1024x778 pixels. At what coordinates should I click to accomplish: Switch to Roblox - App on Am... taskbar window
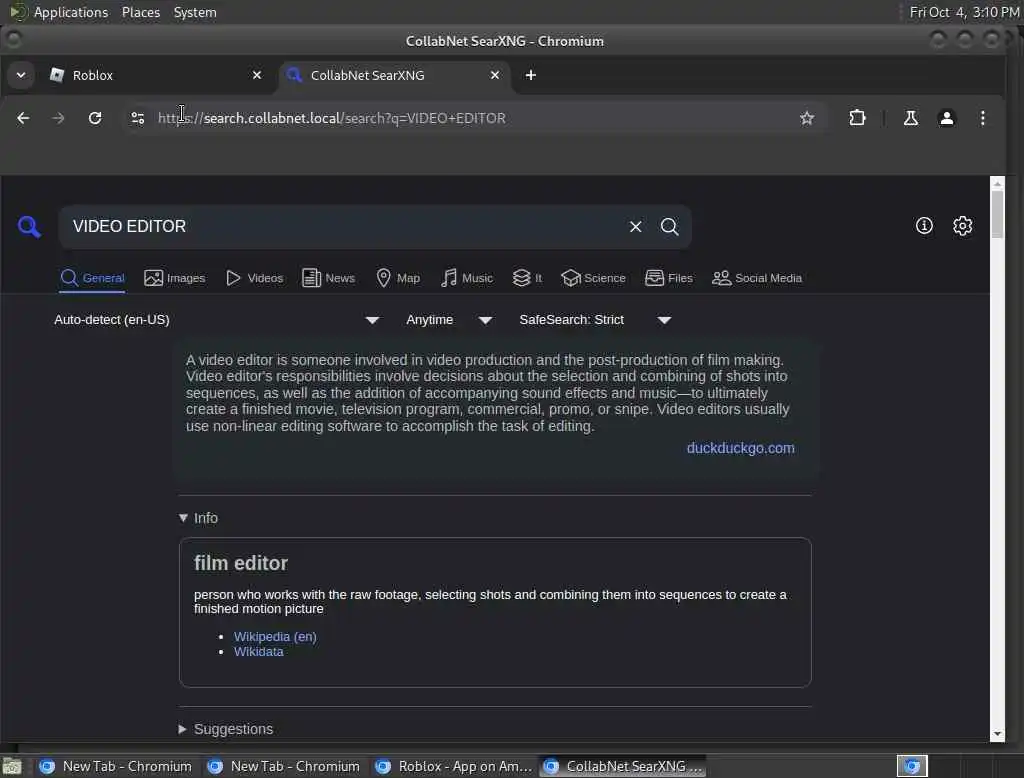455,766
